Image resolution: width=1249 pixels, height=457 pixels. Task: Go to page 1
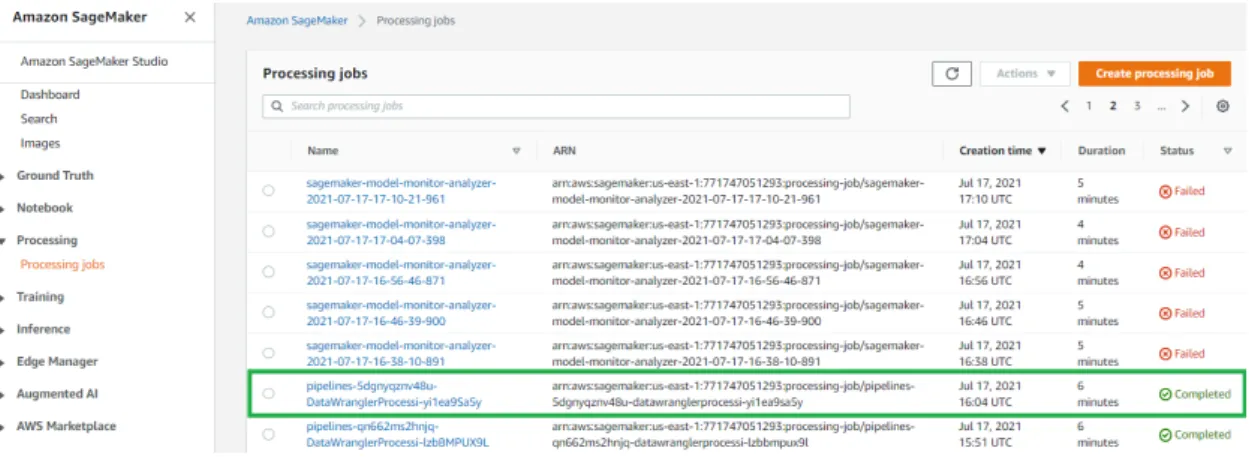point(1089,106)
